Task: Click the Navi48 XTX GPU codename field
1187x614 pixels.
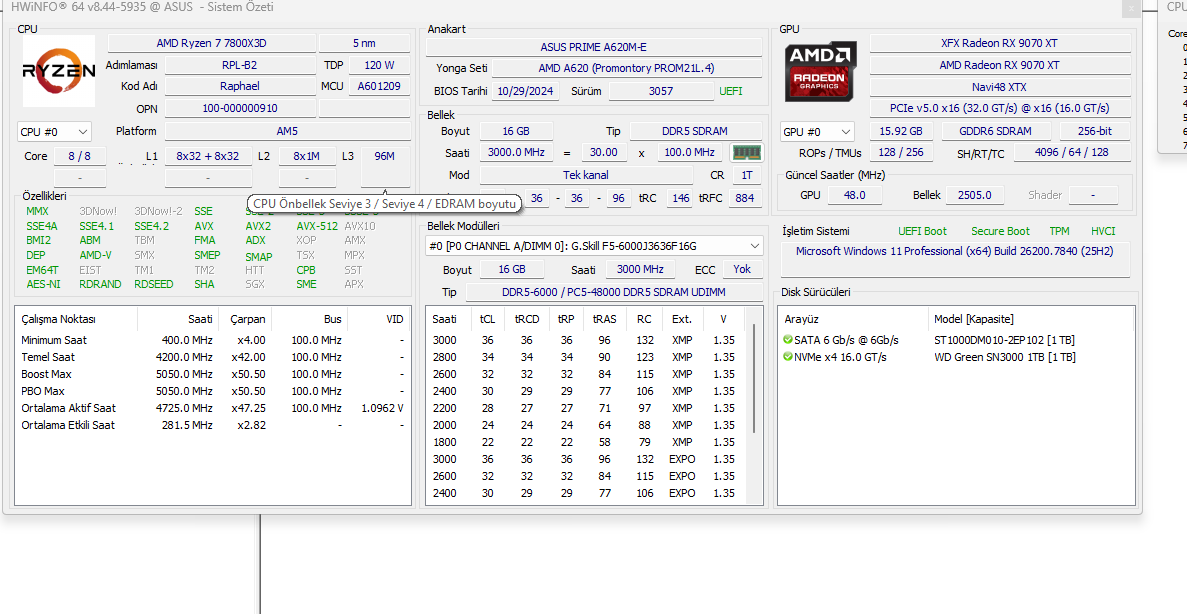Action: [1000, 86]
